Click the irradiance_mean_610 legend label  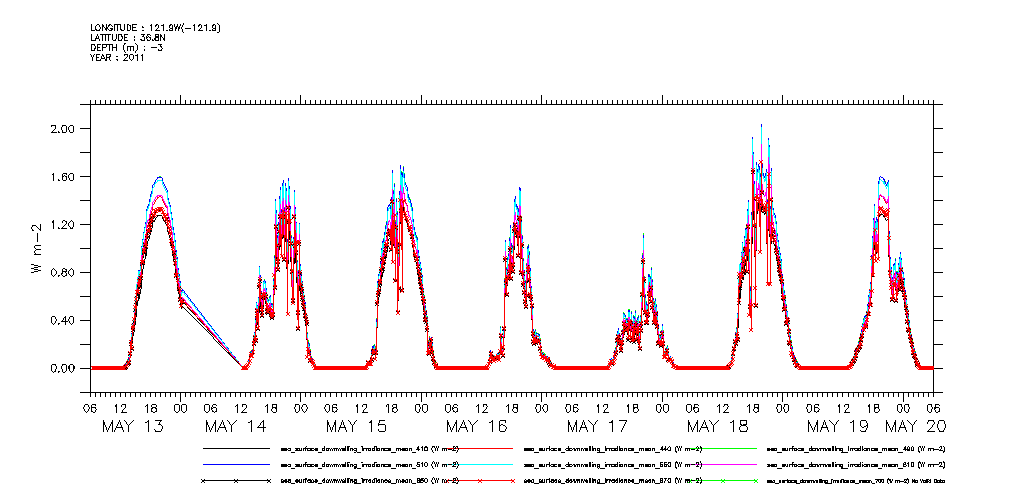click(856, 464)
